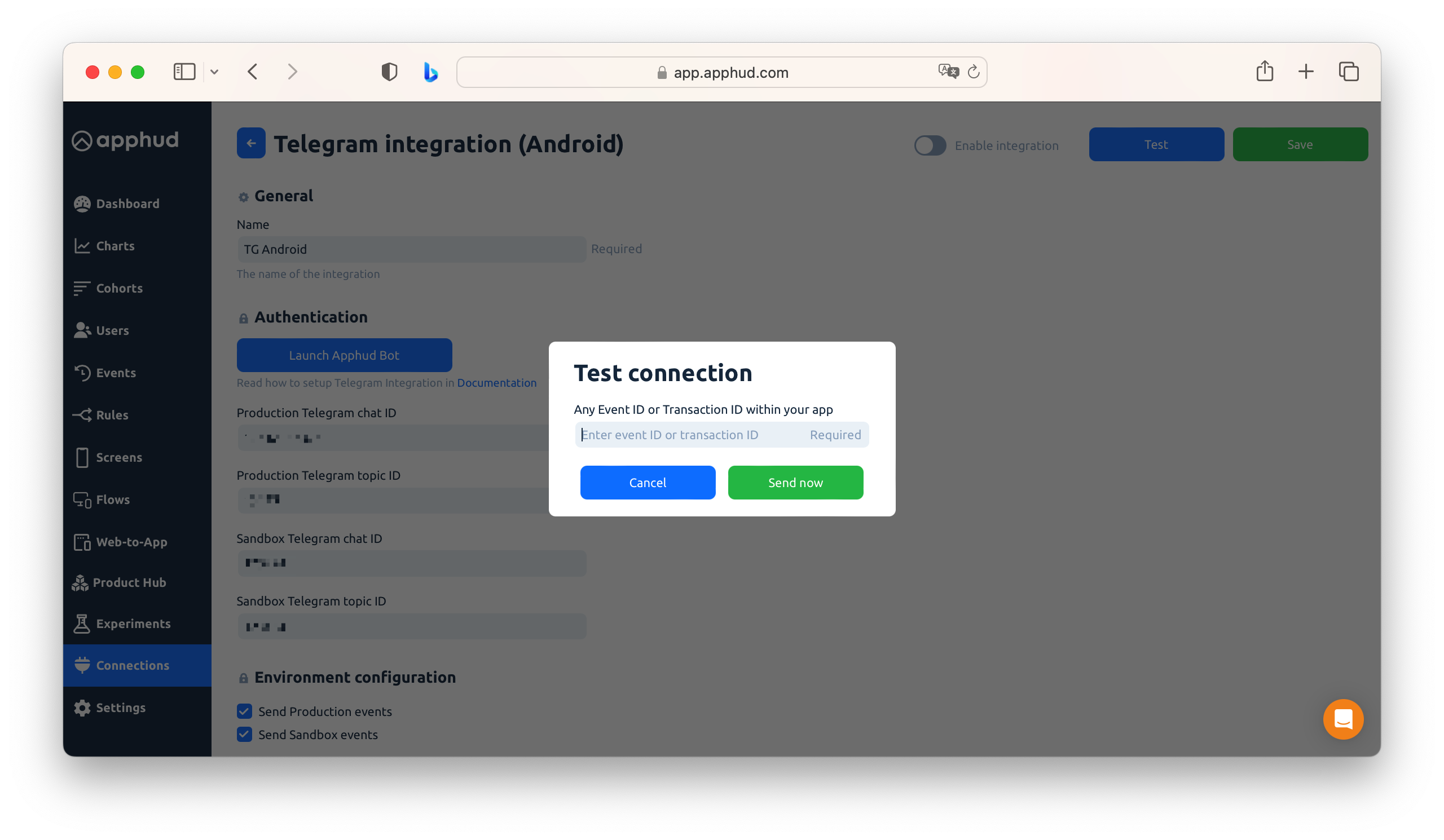
Task: Click the Name field with TG Android
Action: click(411, 250)
